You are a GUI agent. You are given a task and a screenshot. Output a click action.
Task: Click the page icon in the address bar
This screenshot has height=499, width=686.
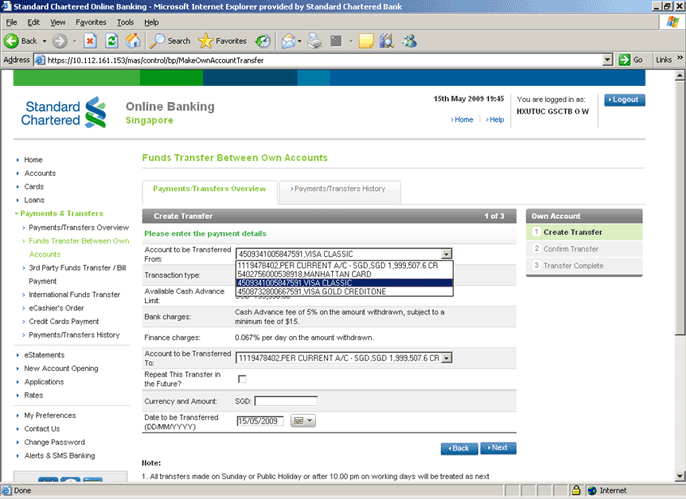tap(40, 60)
